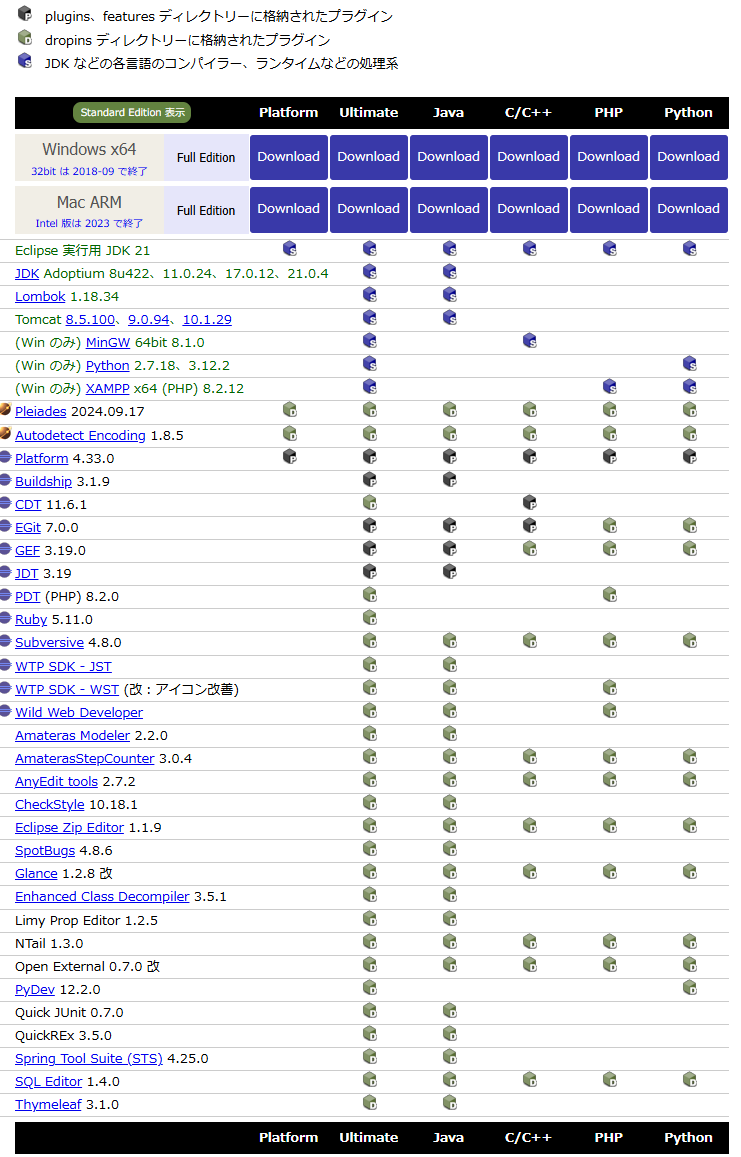Download Windows x64 C/C++ Full Edition
Image resolution: width=741 pixels, height=1157 pixels.
point(528,157)
